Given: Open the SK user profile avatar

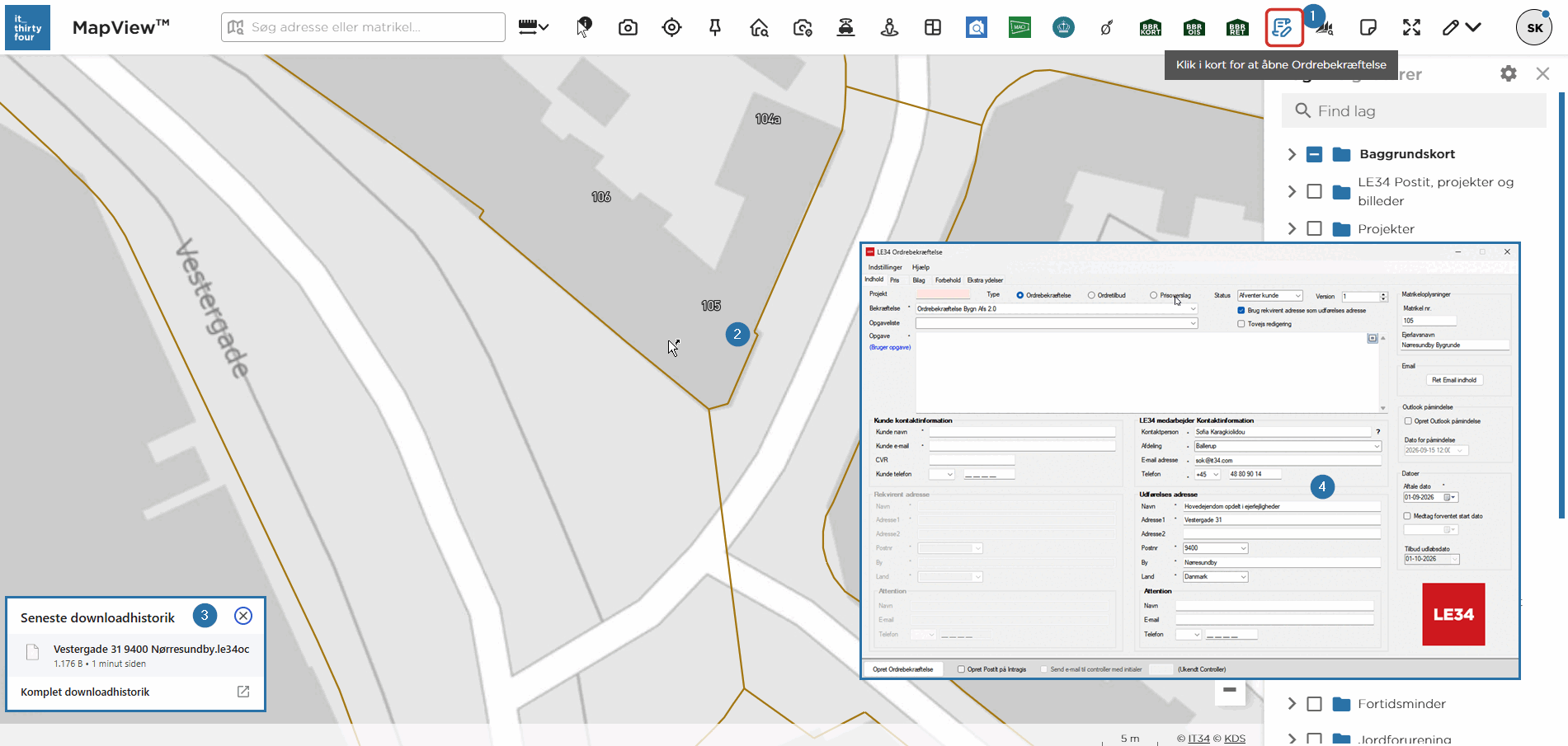Looking at the screenshot, I should (1534, 27).
